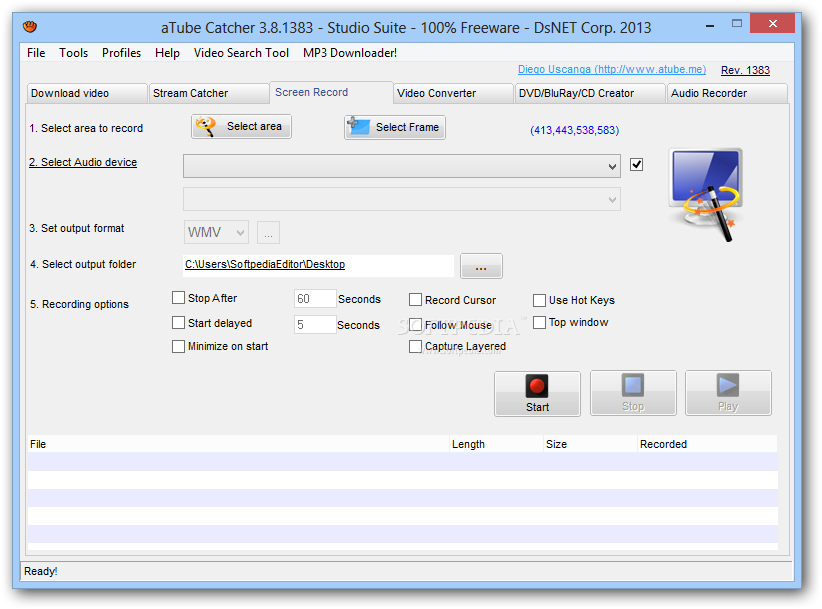Click the Recorded column header
The image size is (822, 609).
(708, 444)
